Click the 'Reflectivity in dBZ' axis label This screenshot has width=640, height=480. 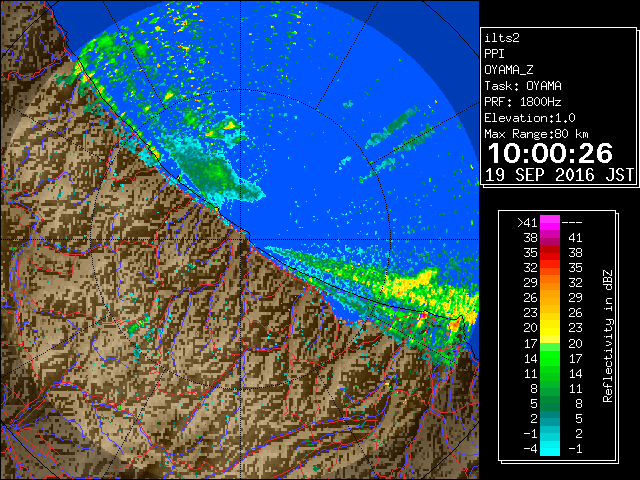pyautogui.click(x=607, y=336)
